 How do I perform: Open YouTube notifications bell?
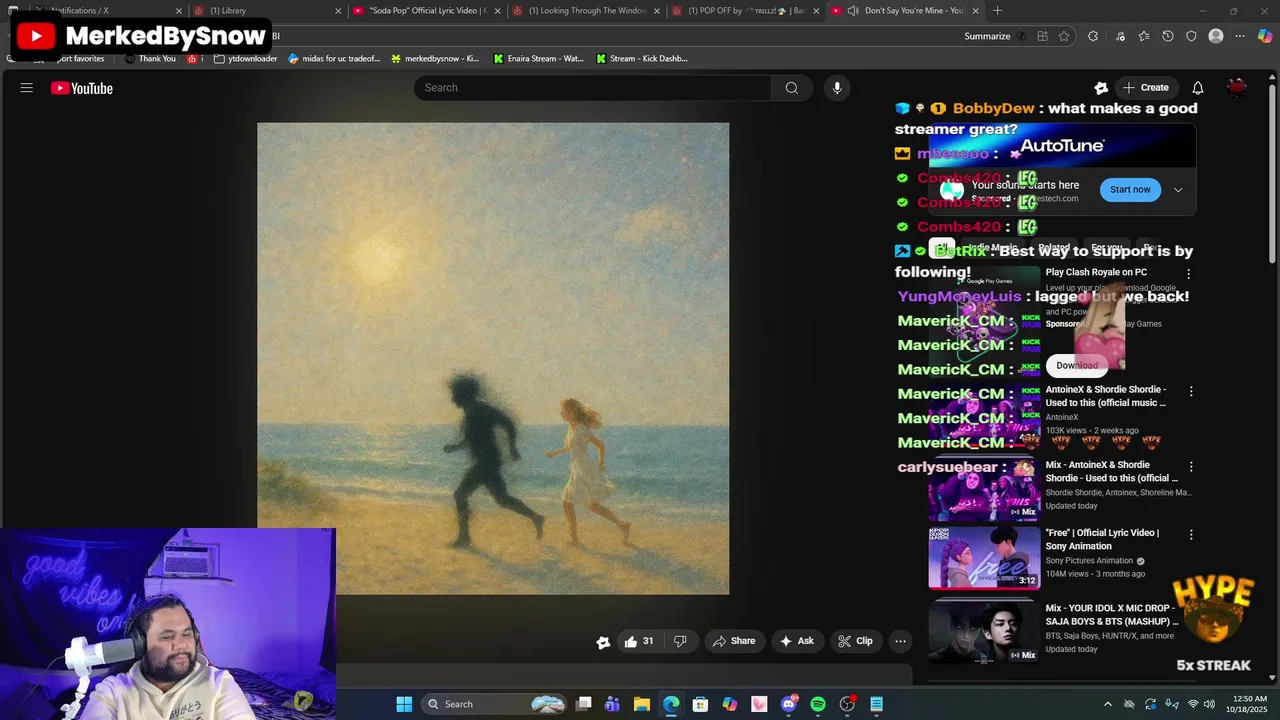(x=1198, y=88)
